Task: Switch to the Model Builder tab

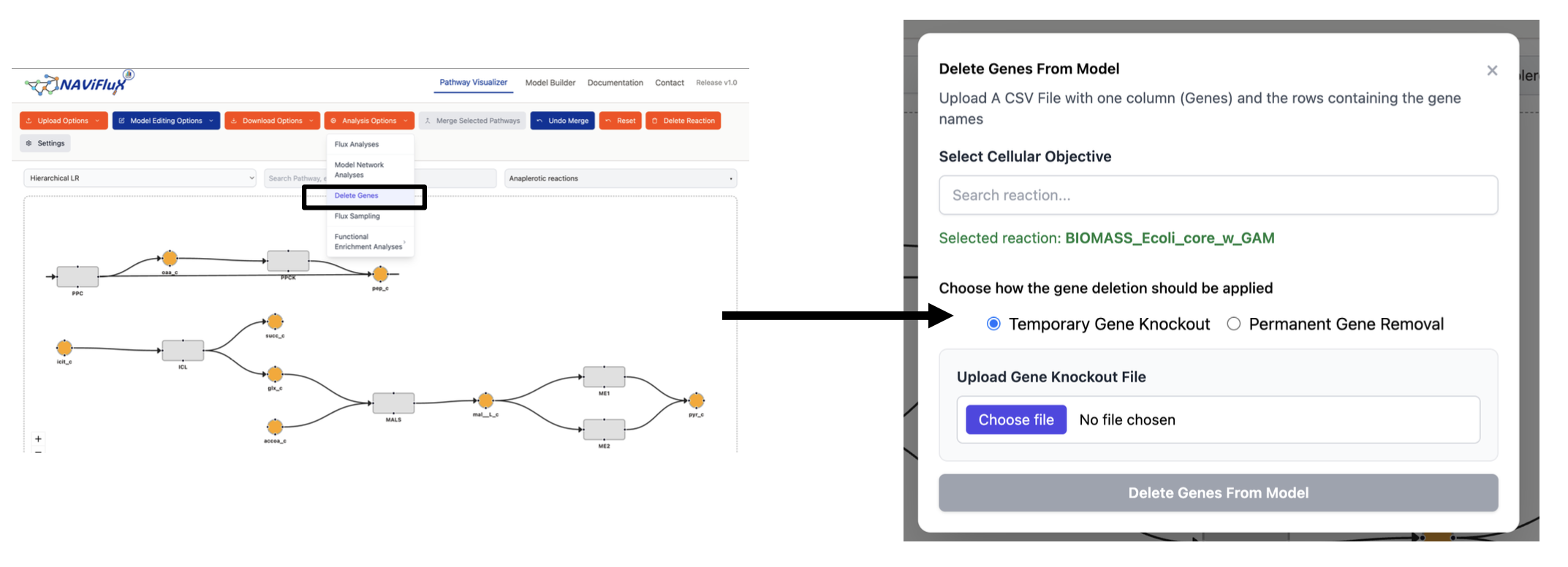Action: point(550,83)
